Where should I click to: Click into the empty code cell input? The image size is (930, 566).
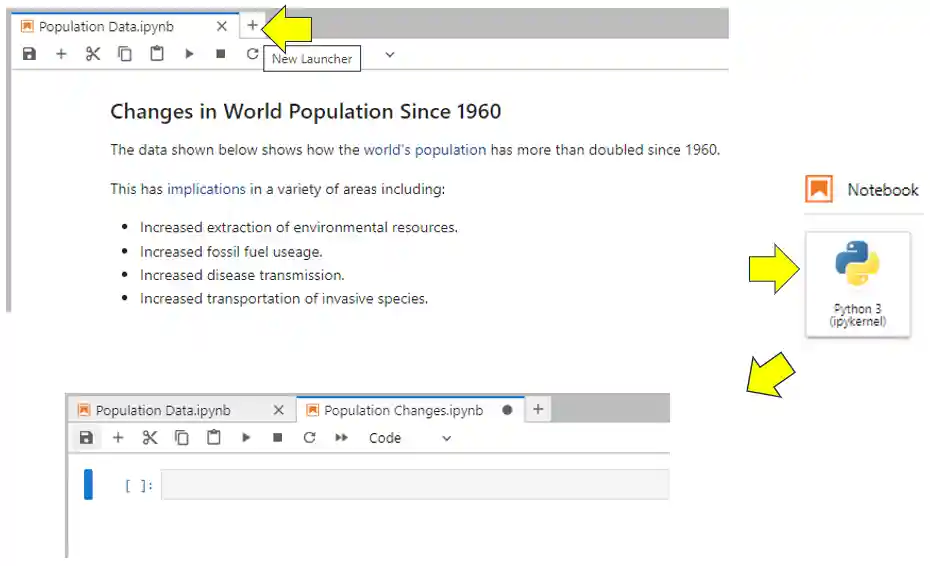click(x=415, y=485)
